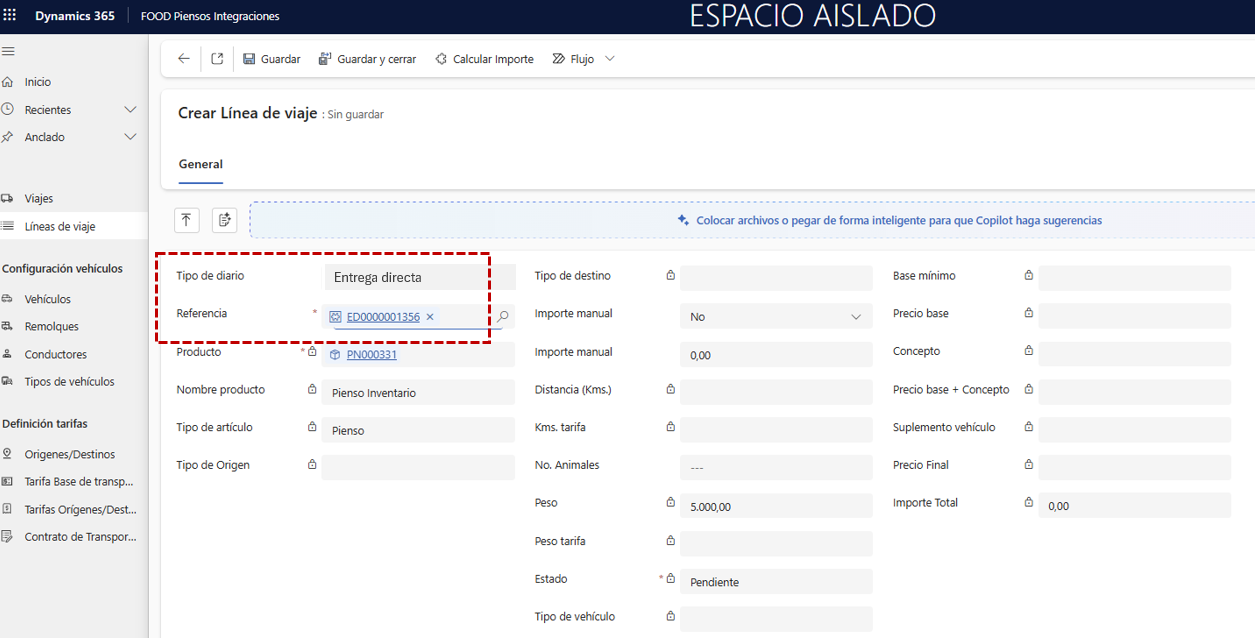
Task: Expand the Recientes section
Action: tap(130, 109)
